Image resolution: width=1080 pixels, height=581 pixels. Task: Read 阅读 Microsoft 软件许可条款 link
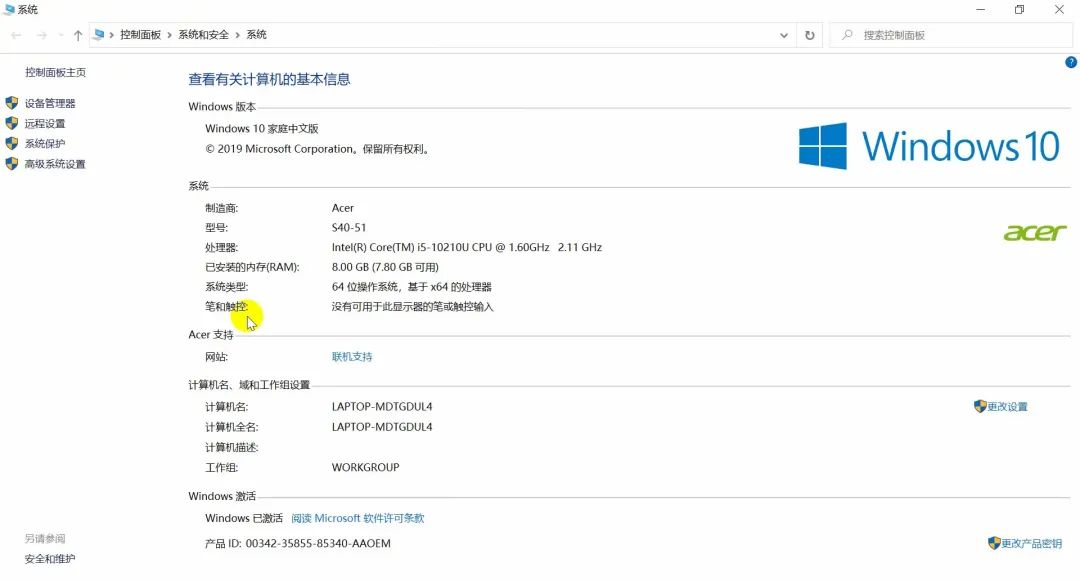click(x=357, y=518)
